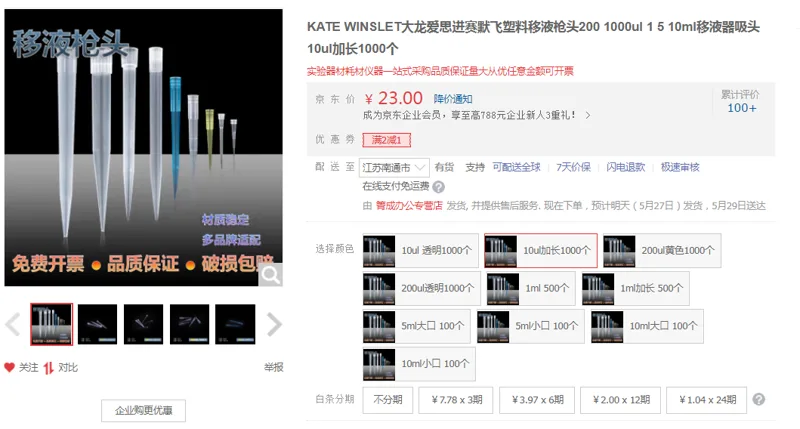Click the main pipette tips product image
This screenshot has height=429, width=800.
[x=143, y=147]
